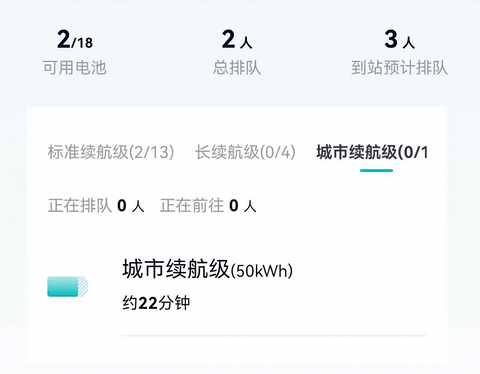480x374 pixels.
Task: Switch to 标准续航级(2/13) tab
Action: click(111, 152)
